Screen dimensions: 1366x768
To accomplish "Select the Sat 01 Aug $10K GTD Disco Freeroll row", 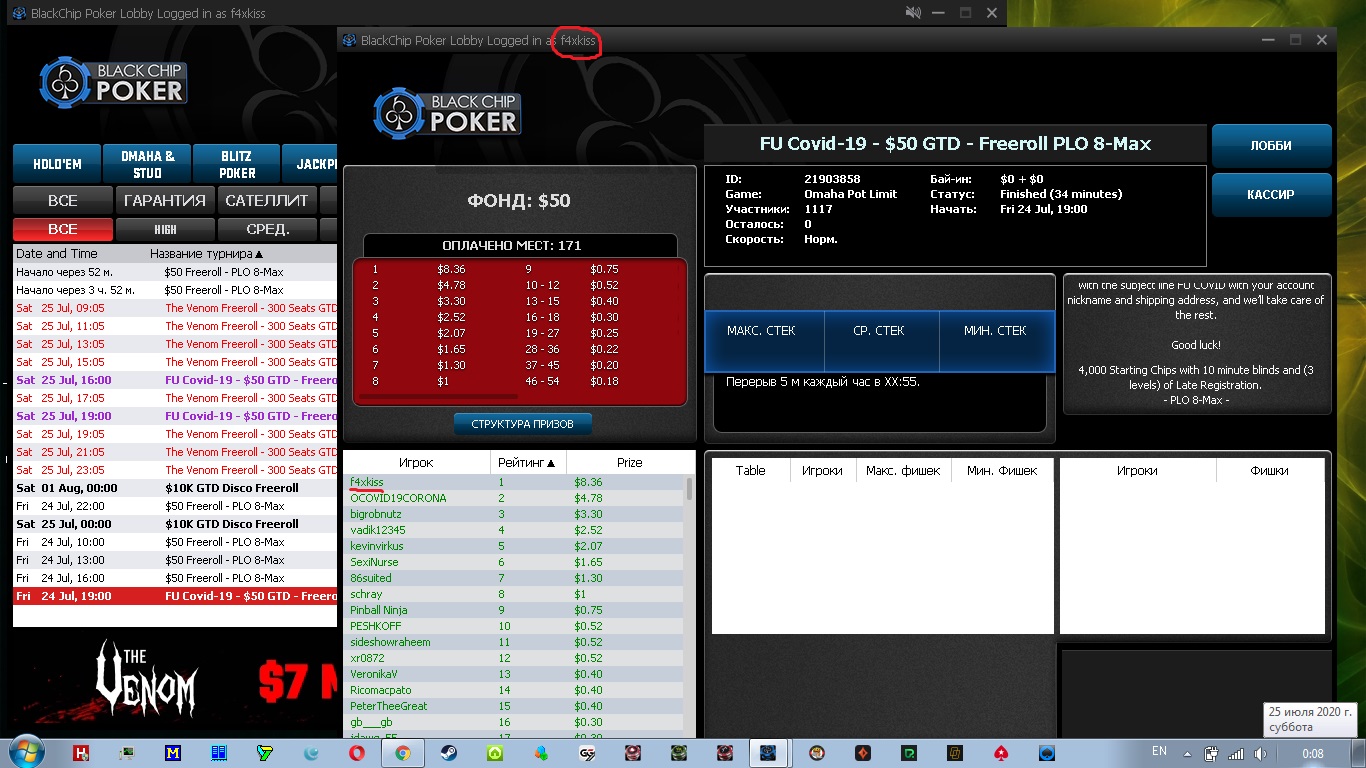I will (175, 488).
